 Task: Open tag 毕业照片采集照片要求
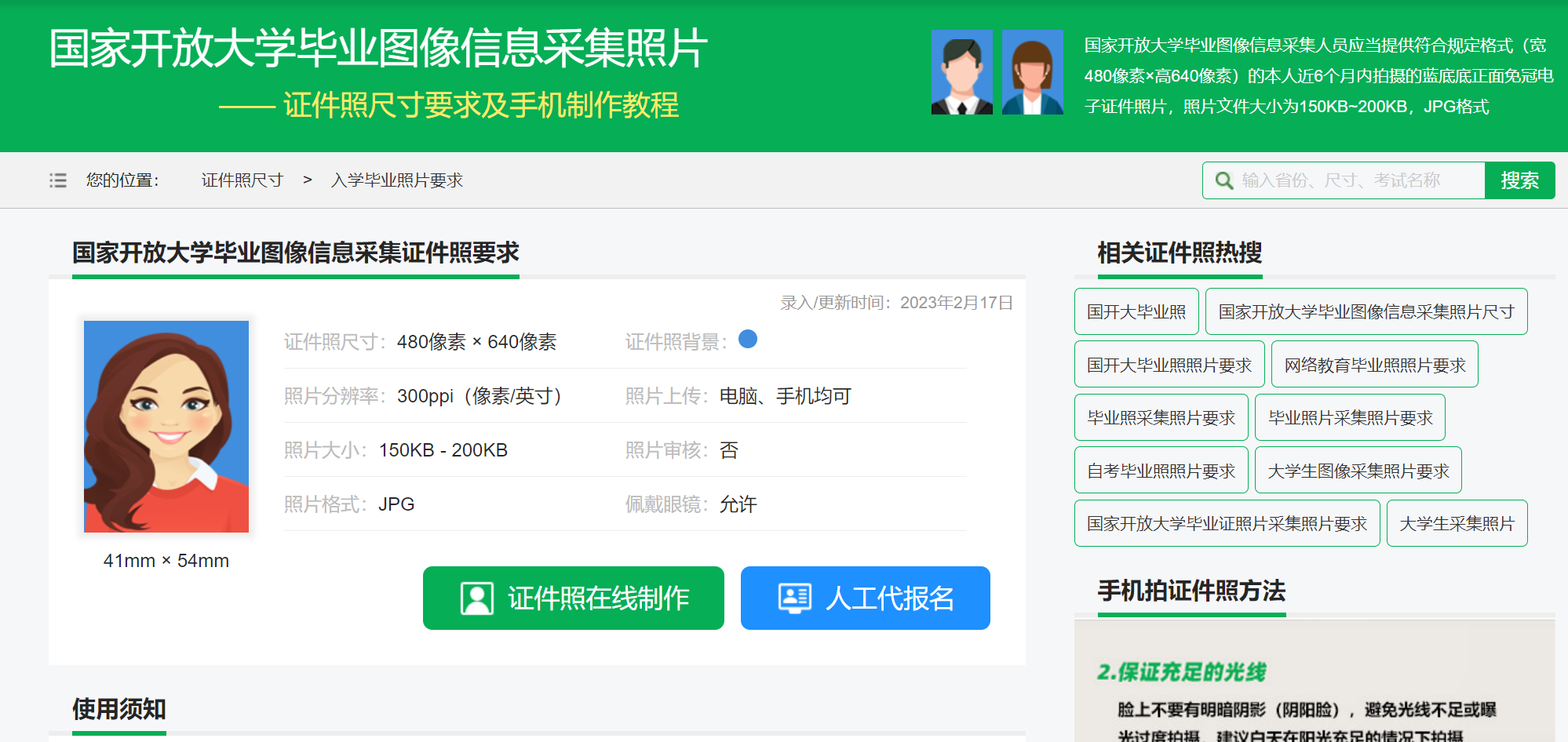coord(1350,417)
